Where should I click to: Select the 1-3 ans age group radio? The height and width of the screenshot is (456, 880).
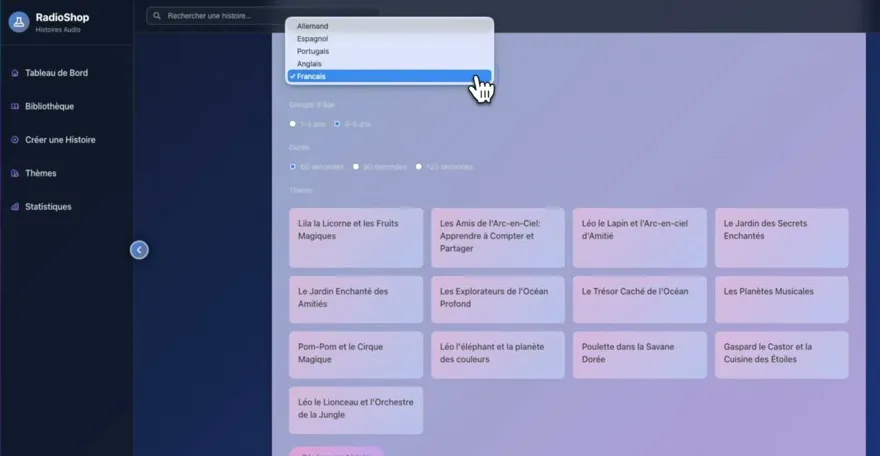click(x=292, y=124)
